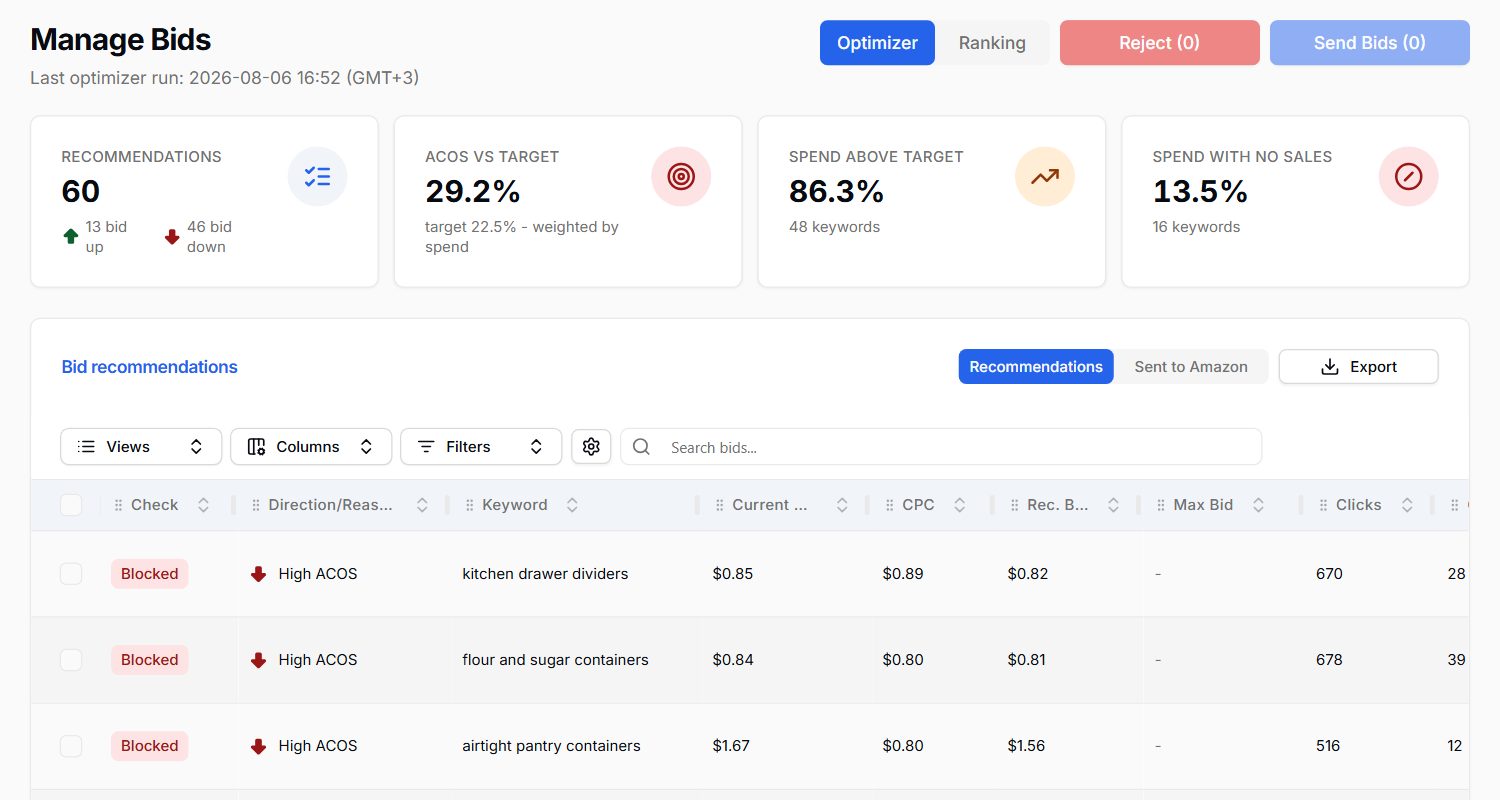Image resolution: width=1500 pixels, height=800 pixels.
Task: Click the Spend Above Target trend icon
Action: 1045,177
